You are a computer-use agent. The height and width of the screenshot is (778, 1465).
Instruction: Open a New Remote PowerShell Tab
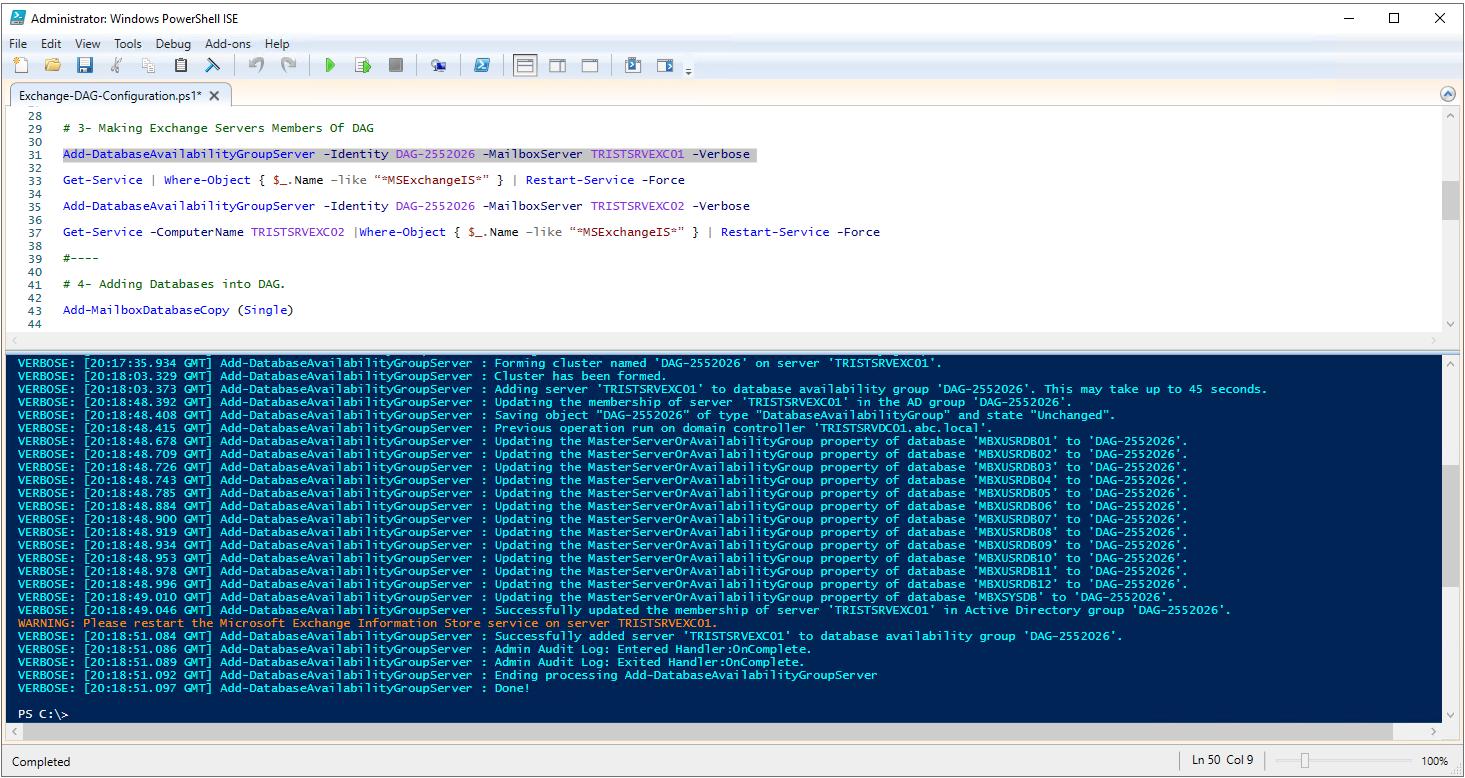(438, 66)
